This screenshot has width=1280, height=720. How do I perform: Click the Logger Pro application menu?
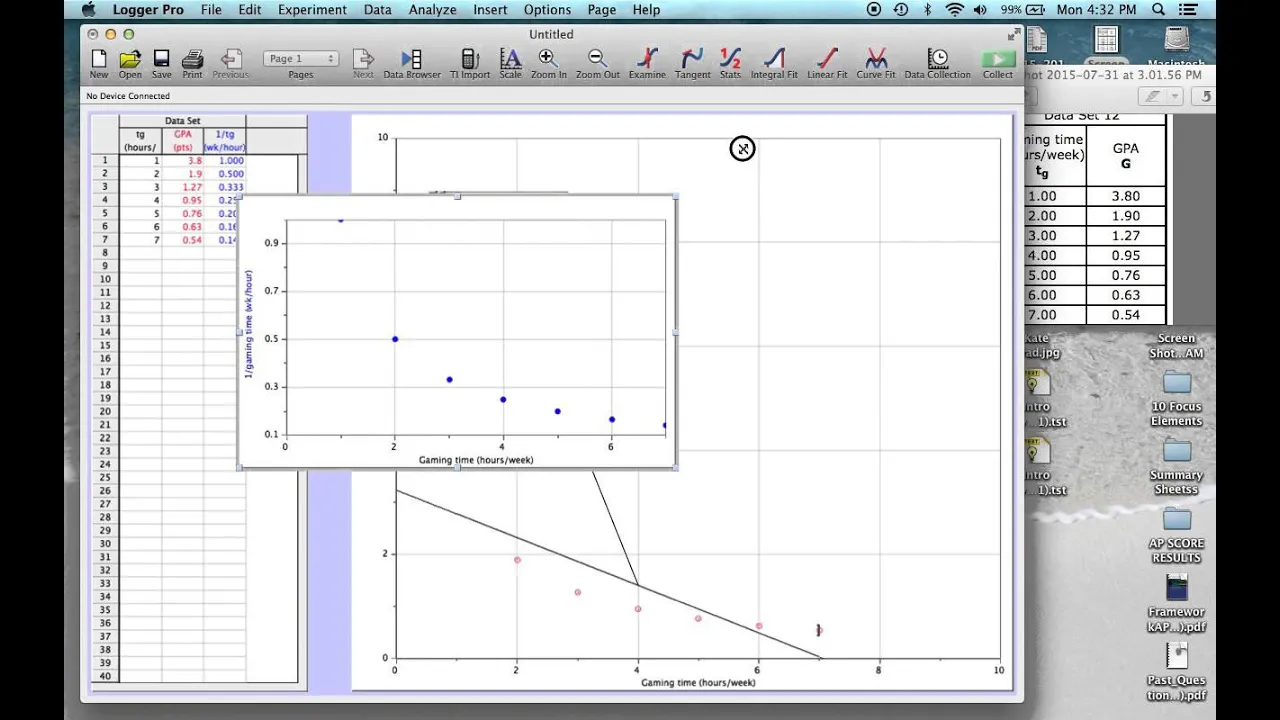coord(147,10)
